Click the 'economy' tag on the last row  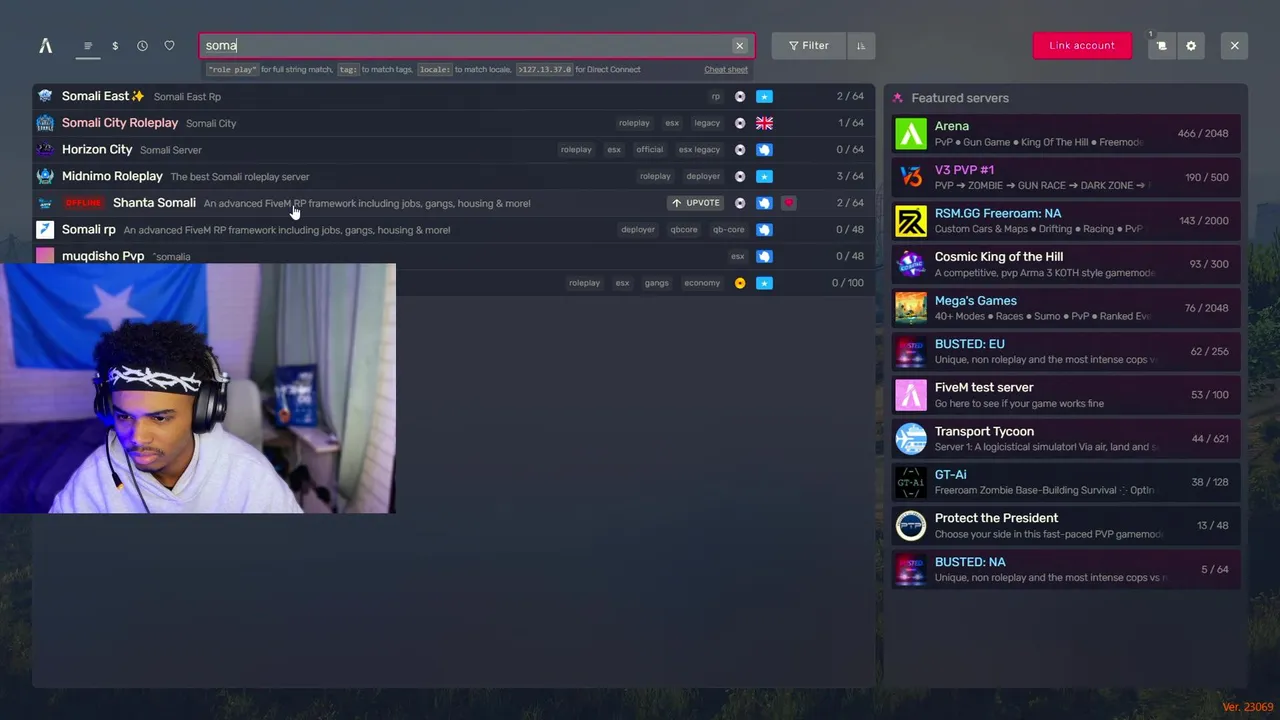pos(702,283)
